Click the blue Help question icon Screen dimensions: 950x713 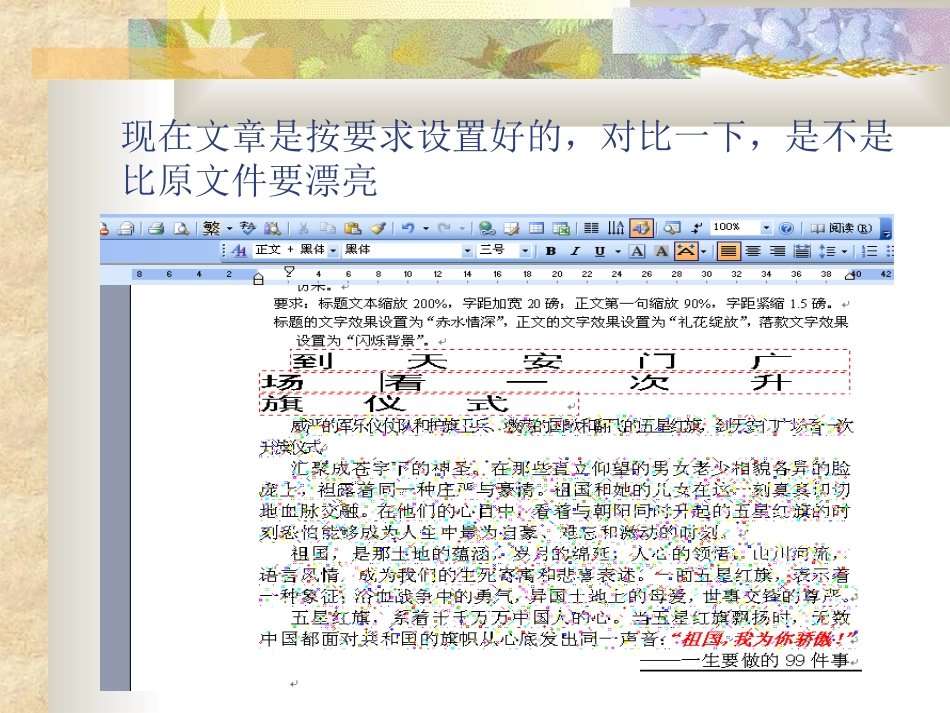[x=786, y=228]
